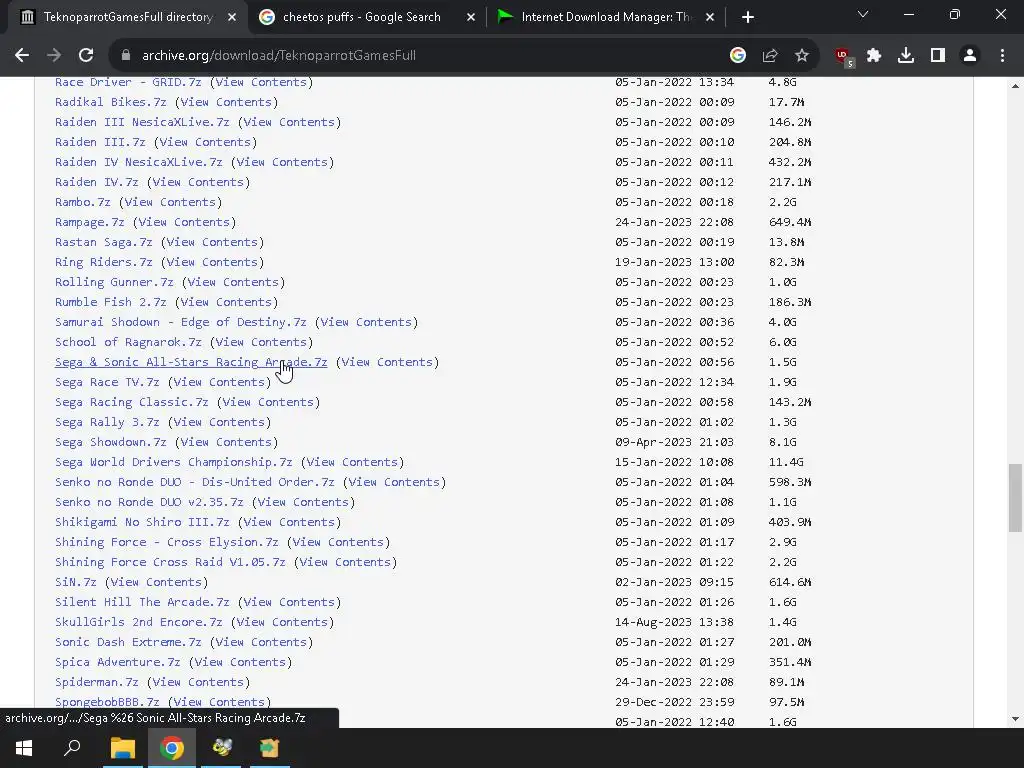The height and width of the screenshot is (768, 1024).
Task: Download Rambo.7z archive
Action: coord(82,202)
